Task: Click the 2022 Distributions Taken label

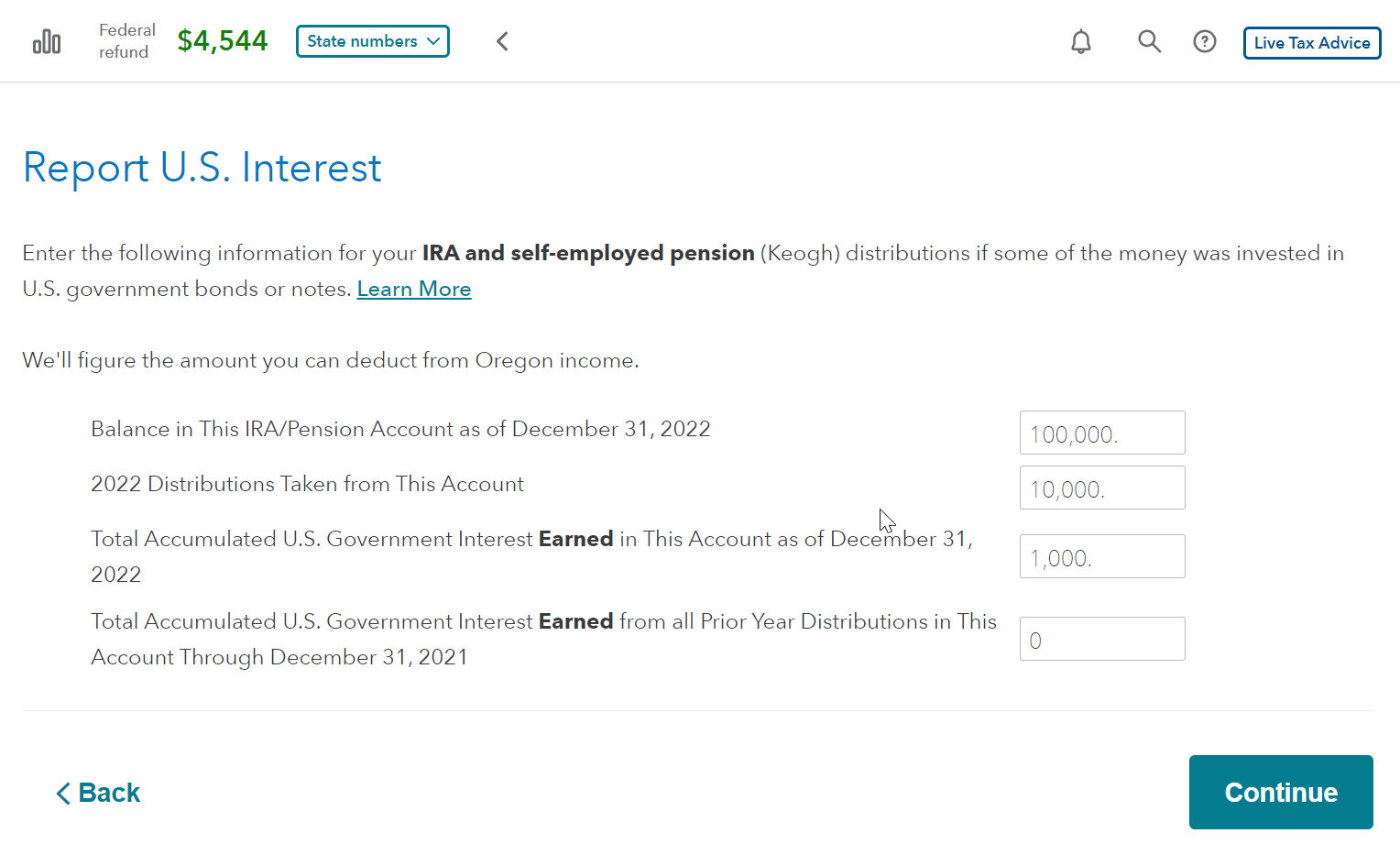Action: click(307, 484)
